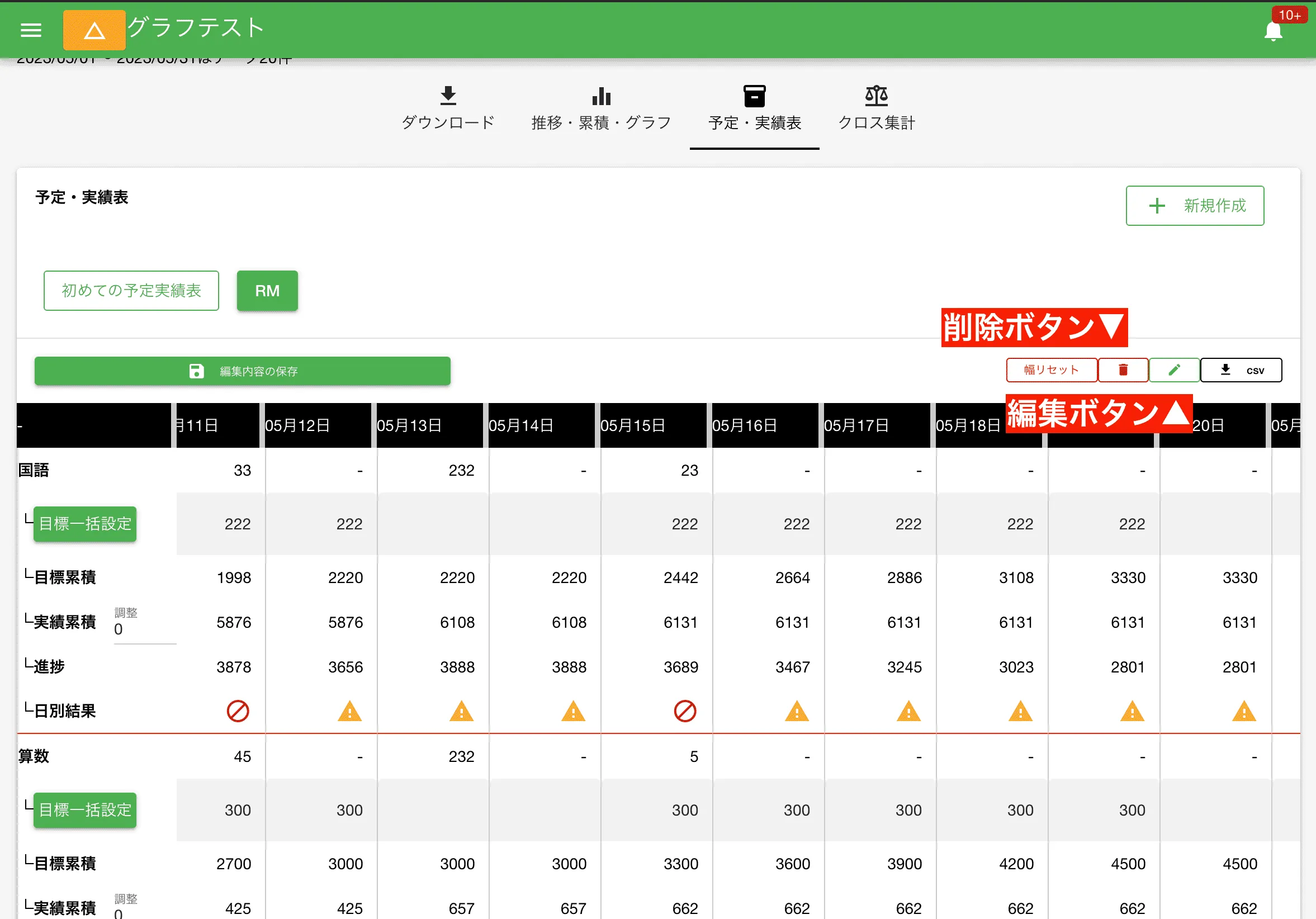
Task: Click the red trash delete icon
Action: coord(1123,370)
